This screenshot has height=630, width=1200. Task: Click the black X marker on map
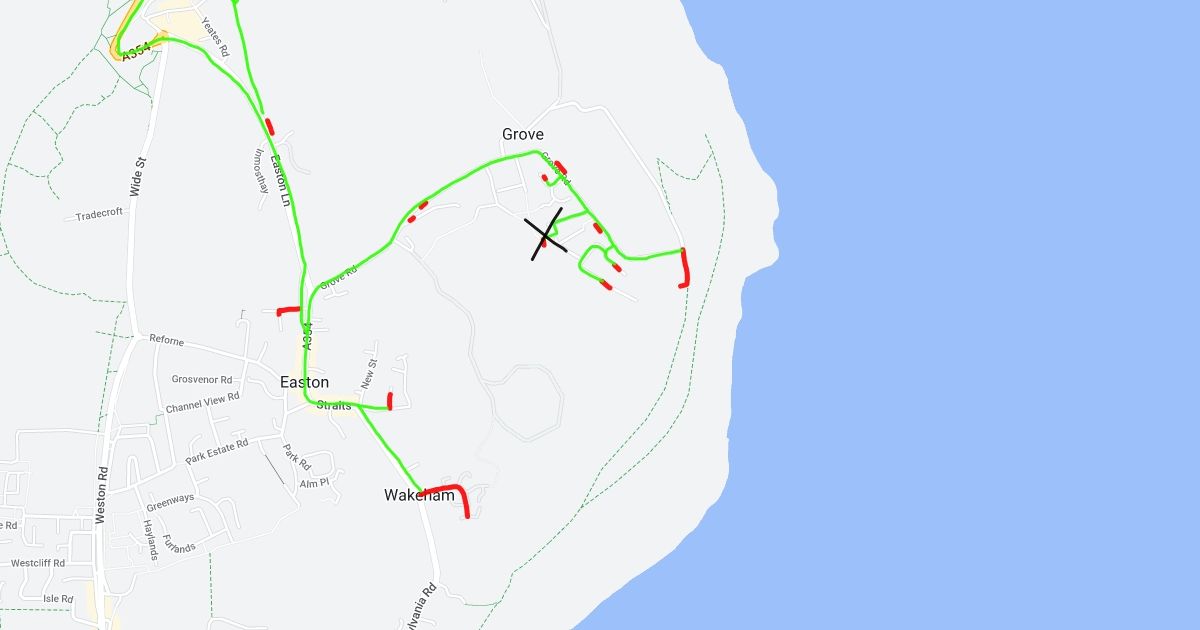[x=546, y=236]
